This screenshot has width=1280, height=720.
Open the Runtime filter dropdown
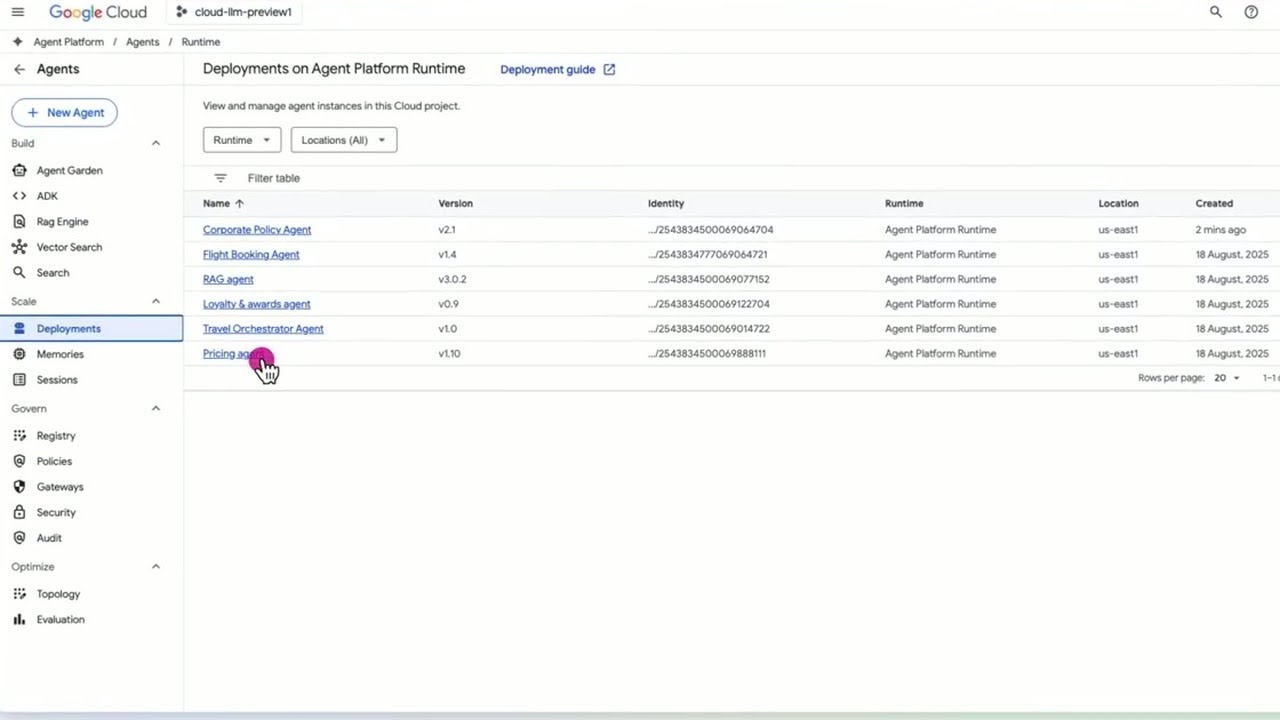click(x=242, y=140)
